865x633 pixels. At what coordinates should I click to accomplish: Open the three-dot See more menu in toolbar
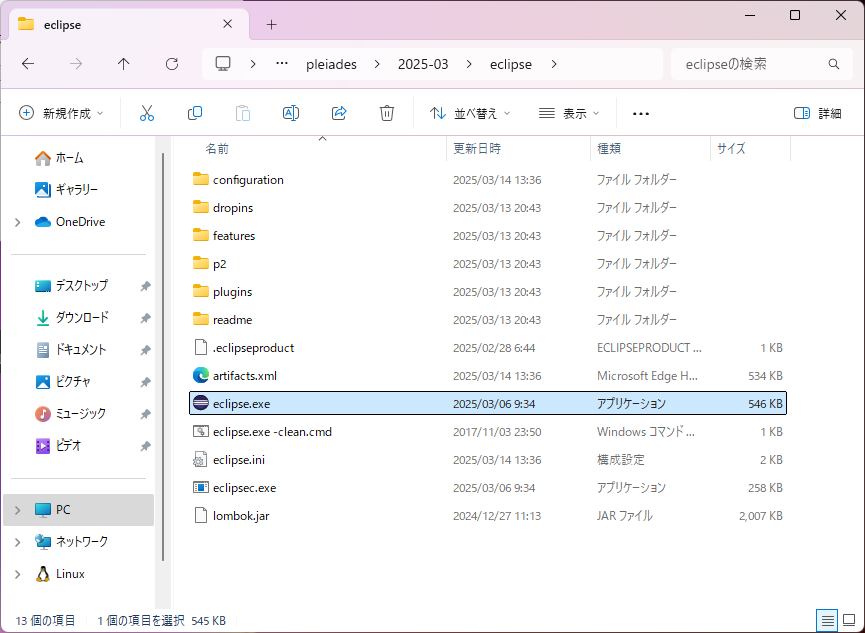click(x=640, y=114)
